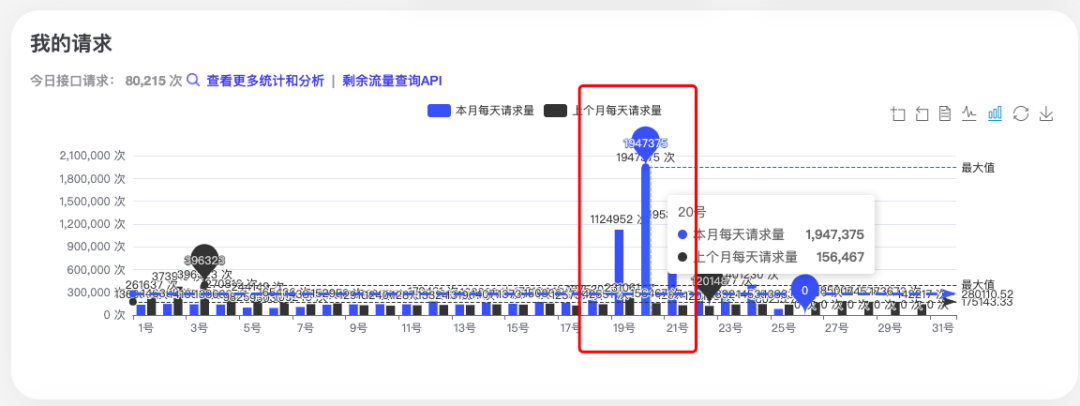This screenshot has height=406, width=1080.
Task: Click the x-axis label 19号
Action: pos(624,329)
